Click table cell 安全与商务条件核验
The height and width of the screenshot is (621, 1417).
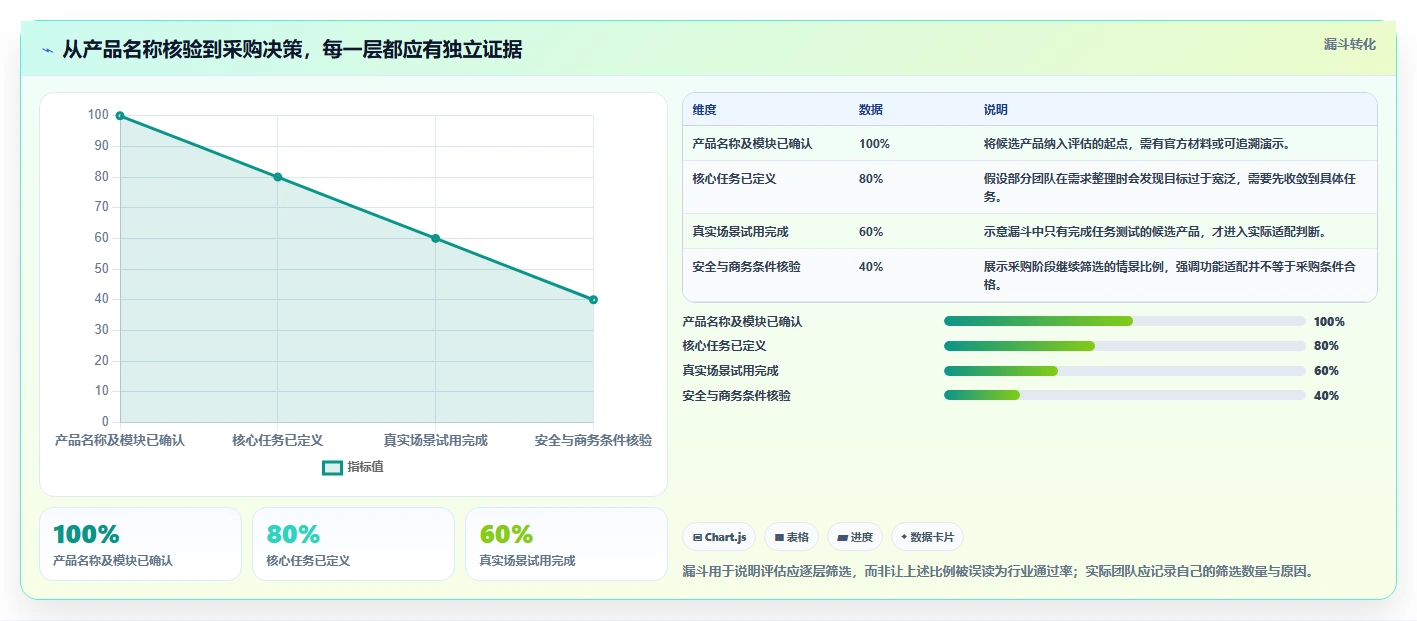coord(746,267)
